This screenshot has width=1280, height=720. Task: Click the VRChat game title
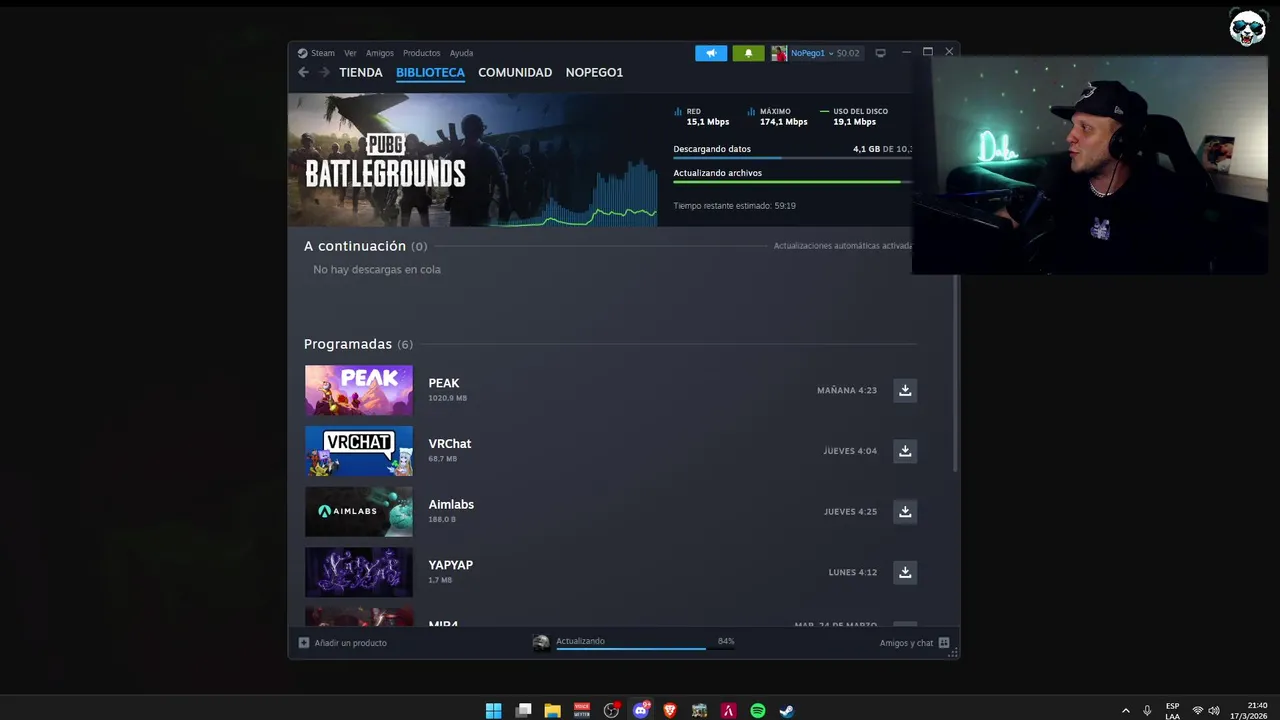click(450, 444)
